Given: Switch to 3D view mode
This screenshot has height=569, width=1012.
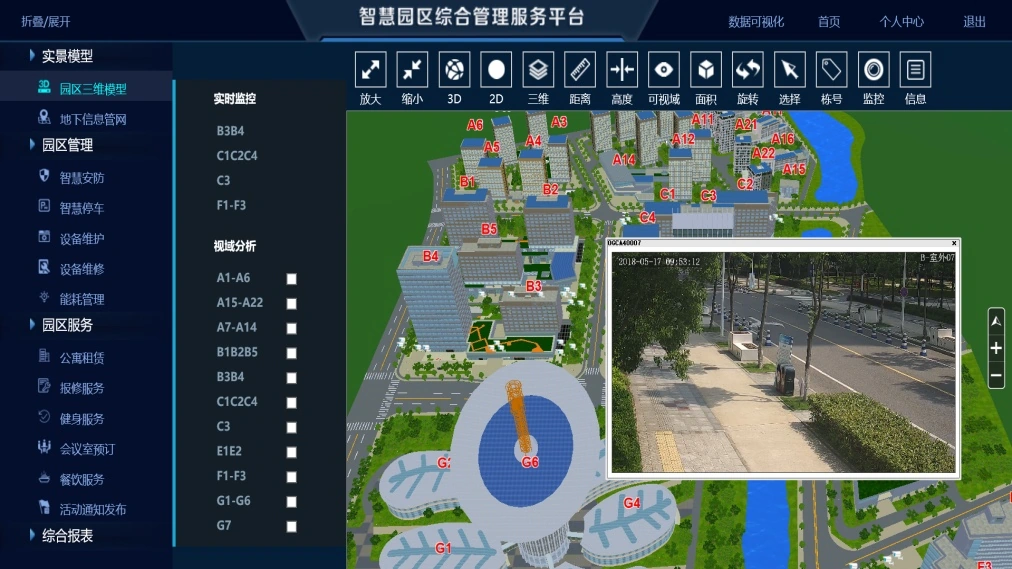Looking at the screenshot, I should click(x=454, y=70).
